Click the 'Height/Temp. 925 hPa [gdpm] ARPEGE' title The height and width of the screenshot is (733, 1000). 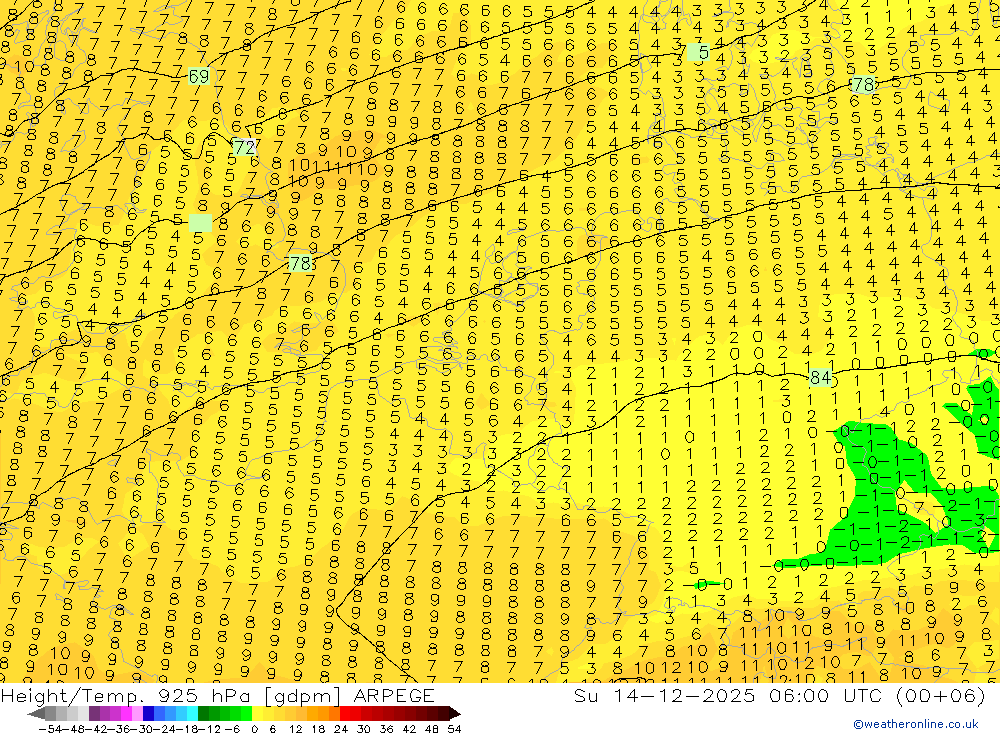point(217,695)
